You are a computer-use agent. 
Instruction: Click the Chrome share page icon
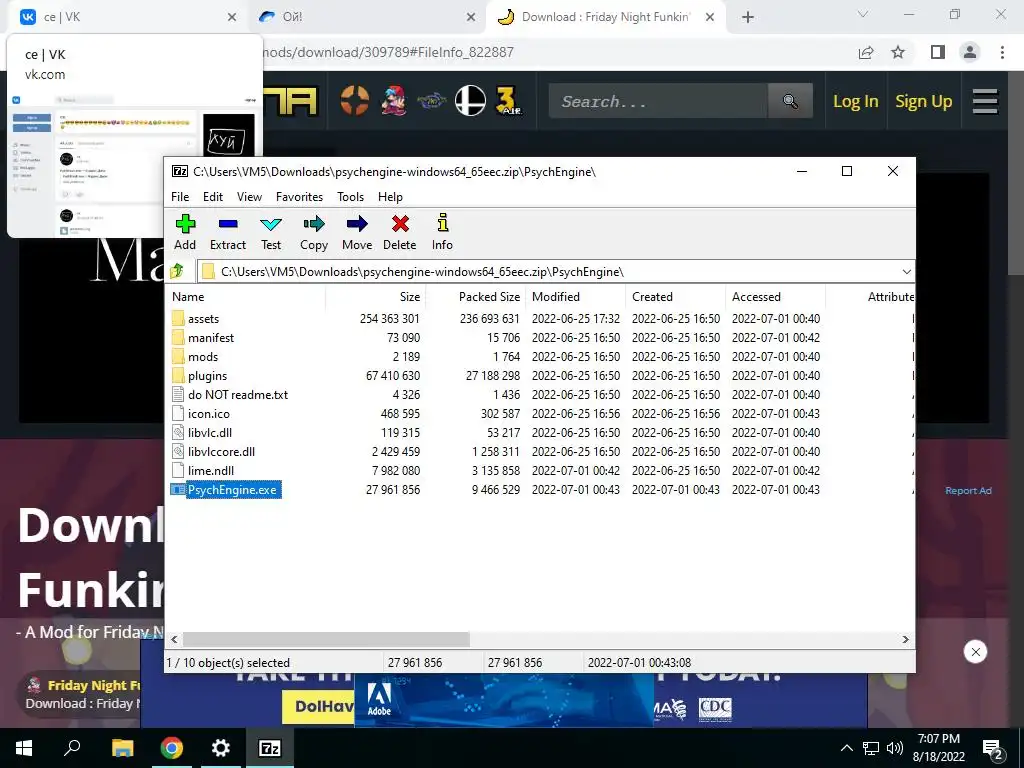point(866,52)
